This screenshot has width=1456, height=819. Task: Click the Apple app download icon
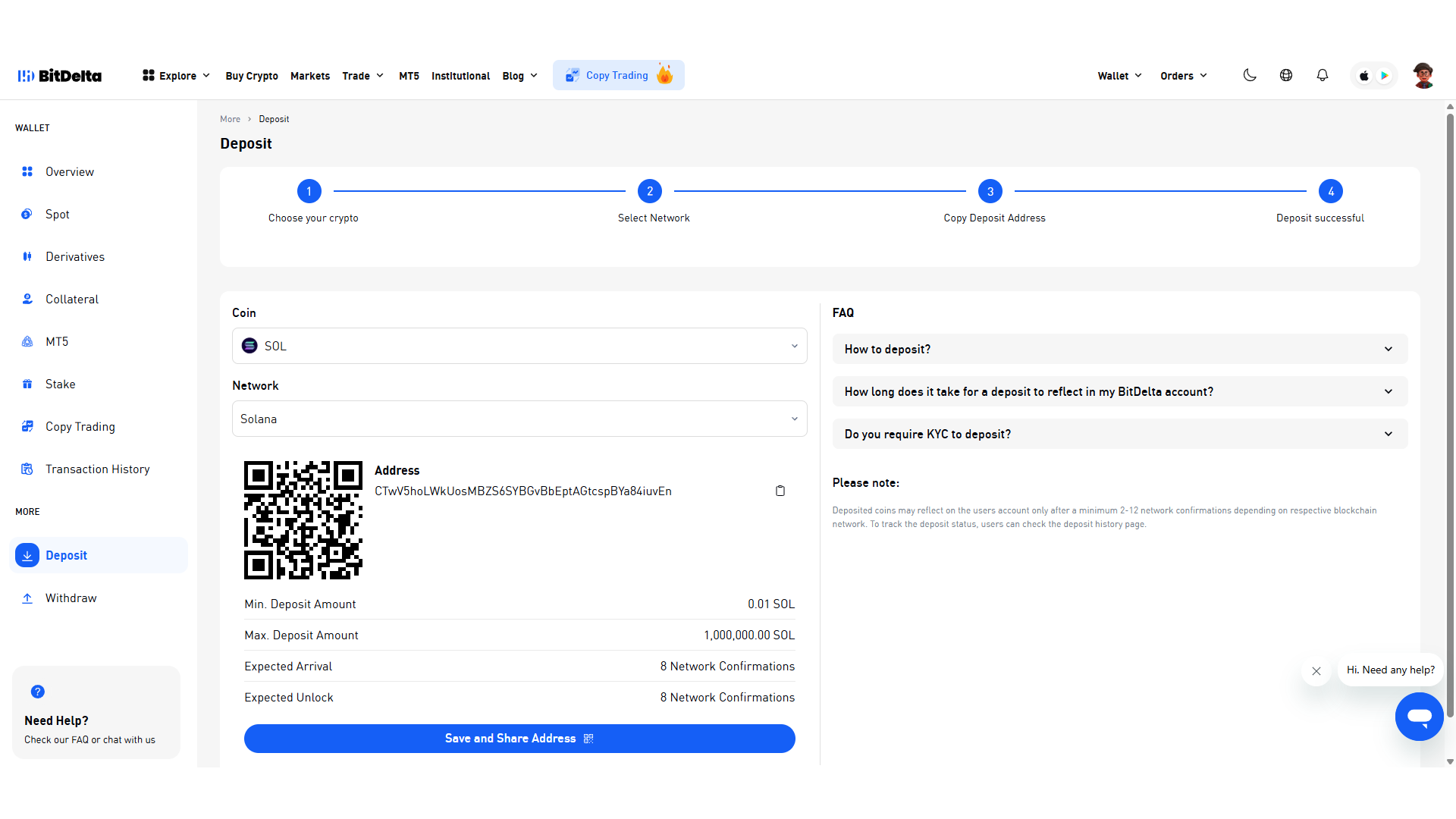point(1363,76)
